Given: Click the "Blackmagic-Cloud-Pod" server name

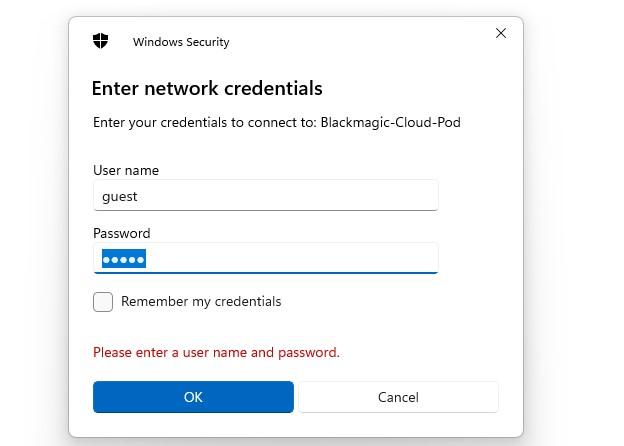Looking at the screenshot, I should tap(390, 123).
